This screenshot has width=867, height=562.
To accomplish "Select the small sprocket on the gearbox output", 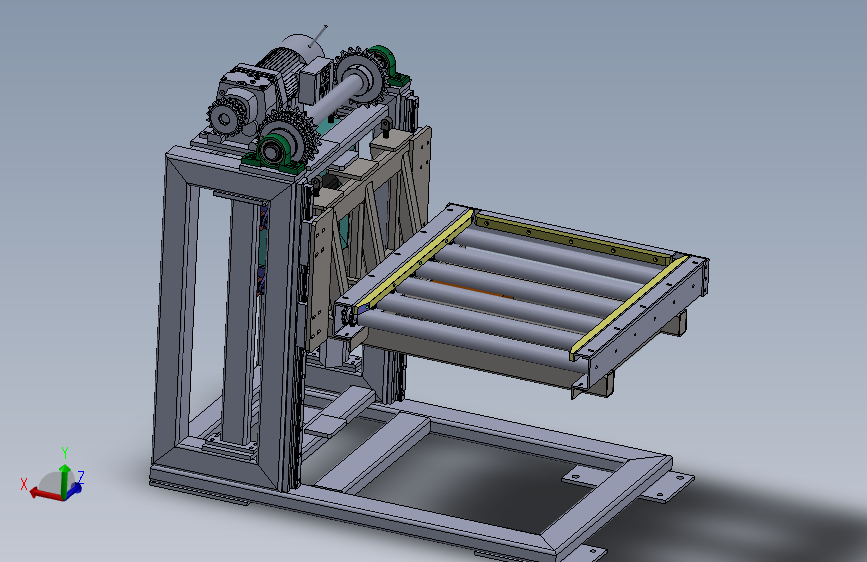I will point(224,118).
